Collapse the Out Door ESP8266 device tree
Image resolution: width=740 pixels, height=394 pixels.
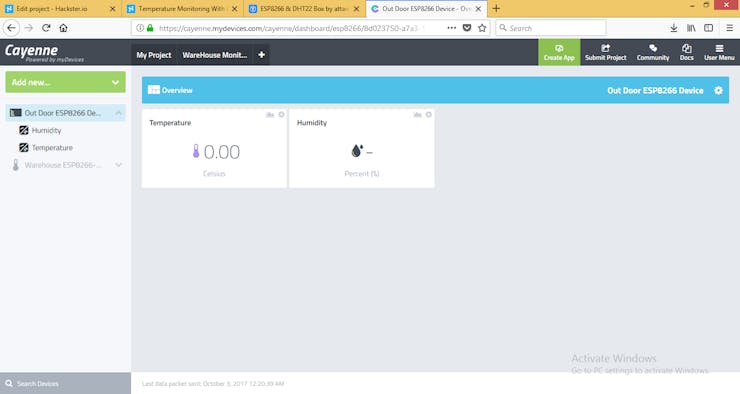pyautogui.click(x=118, y=113)
